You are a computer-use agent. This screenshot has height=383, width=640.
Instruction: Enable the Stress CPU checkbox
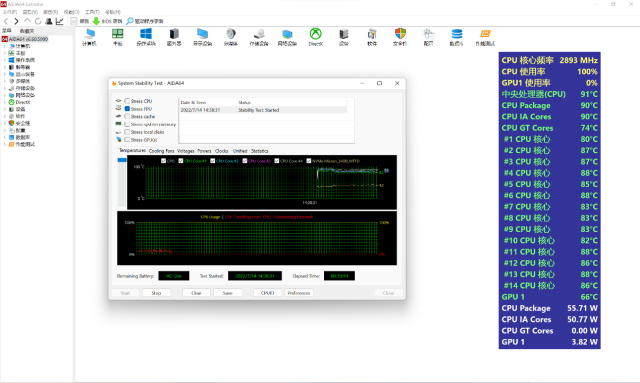pyautogui.click(x=127, y=101)
